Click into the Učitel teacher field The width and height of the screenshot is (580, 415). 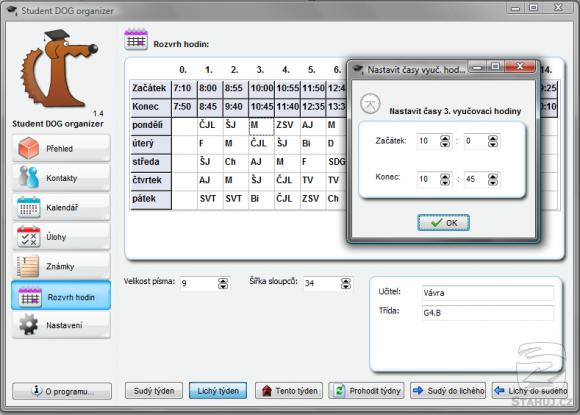[488, 293]
